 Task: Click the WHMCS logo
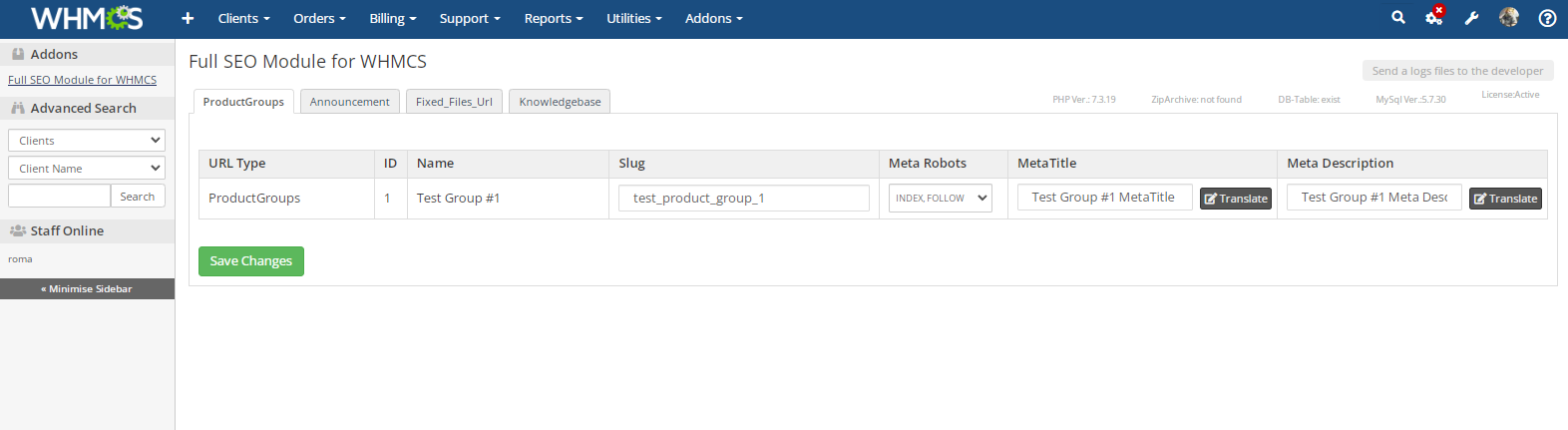(x=87, y=18)
